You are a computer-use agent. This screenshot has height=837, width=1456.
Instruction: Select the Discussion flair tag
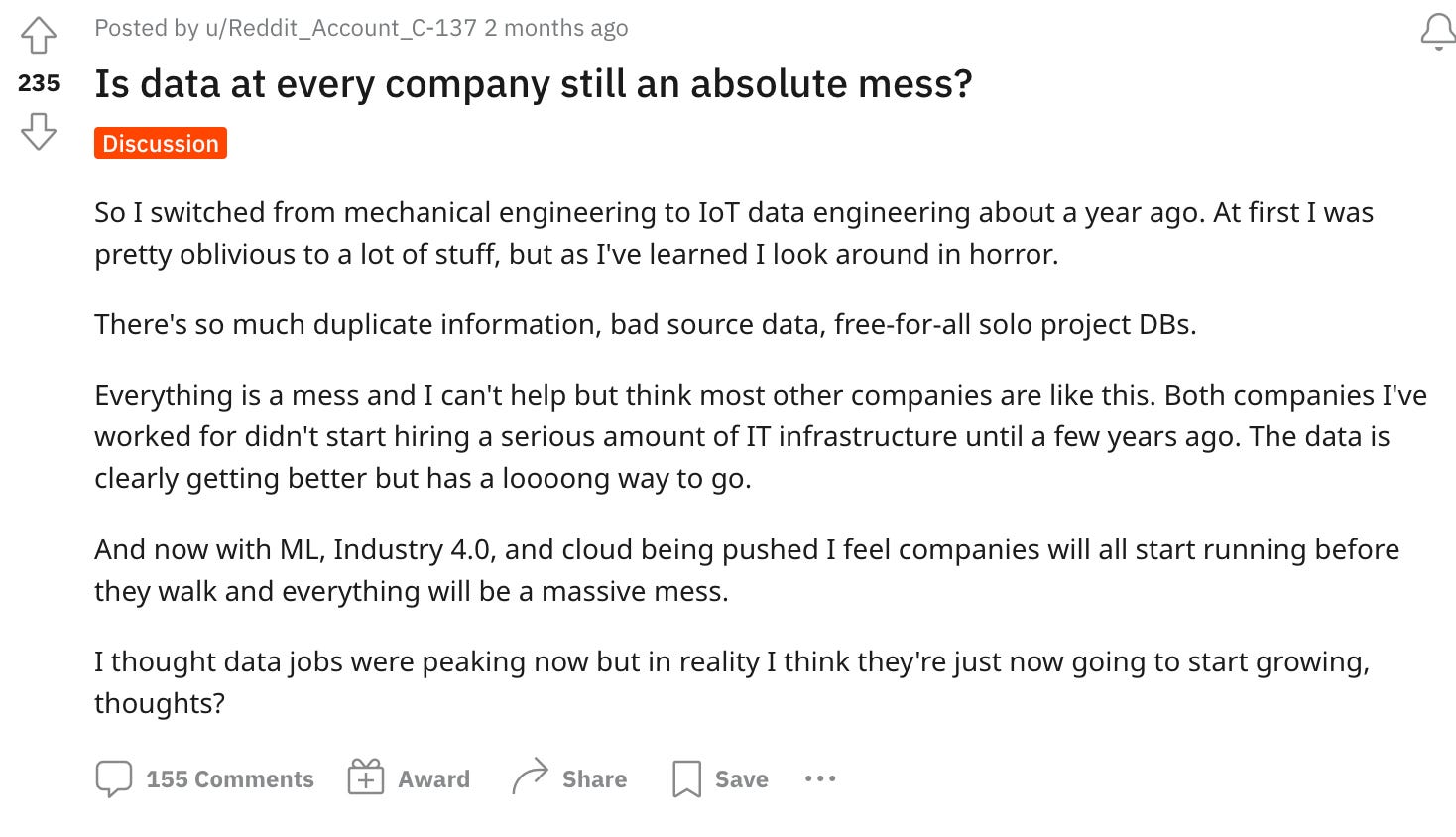tap(160, 143)
